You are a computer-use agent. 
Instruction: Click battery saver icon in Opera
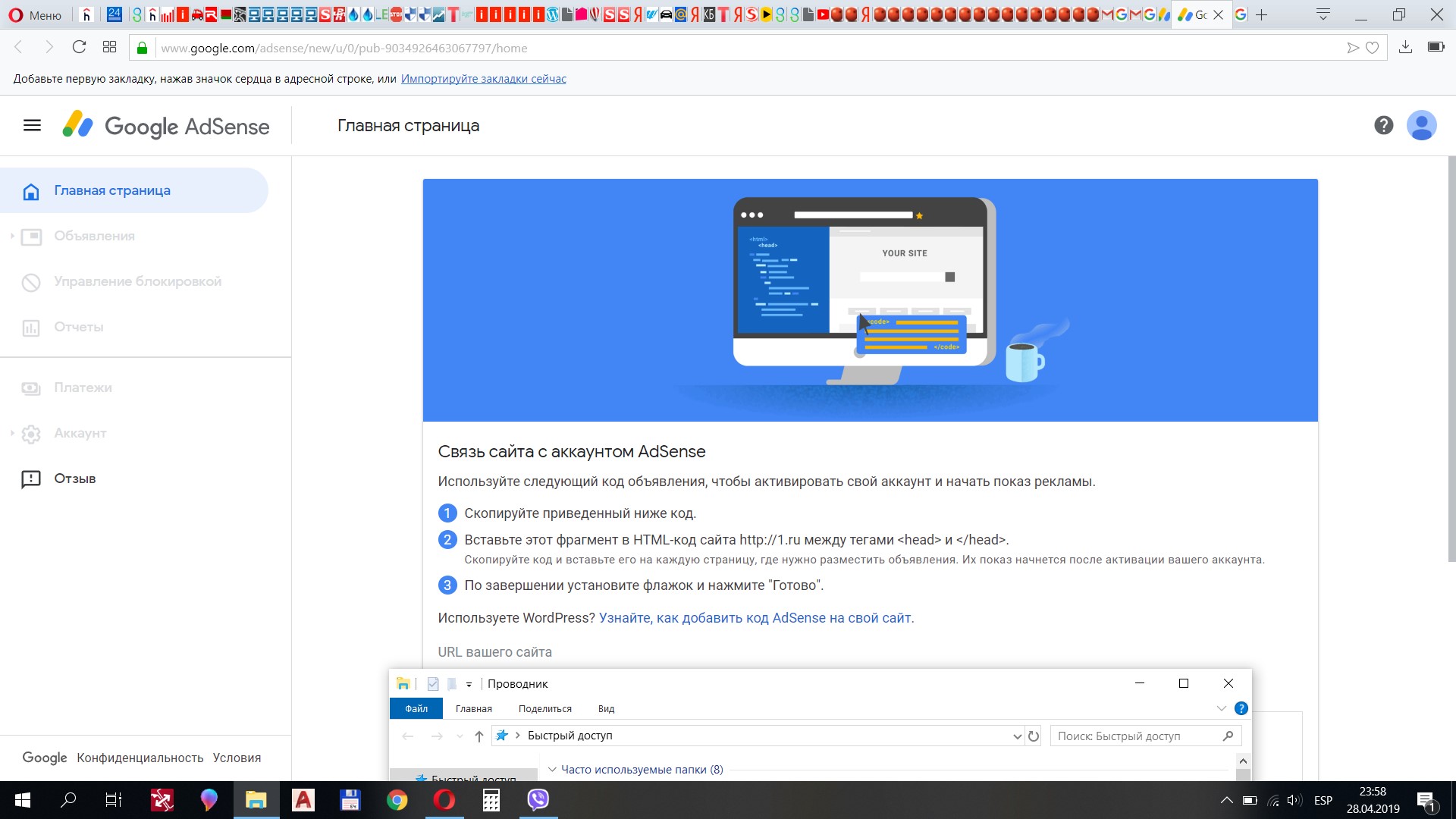click(1436, 47)
